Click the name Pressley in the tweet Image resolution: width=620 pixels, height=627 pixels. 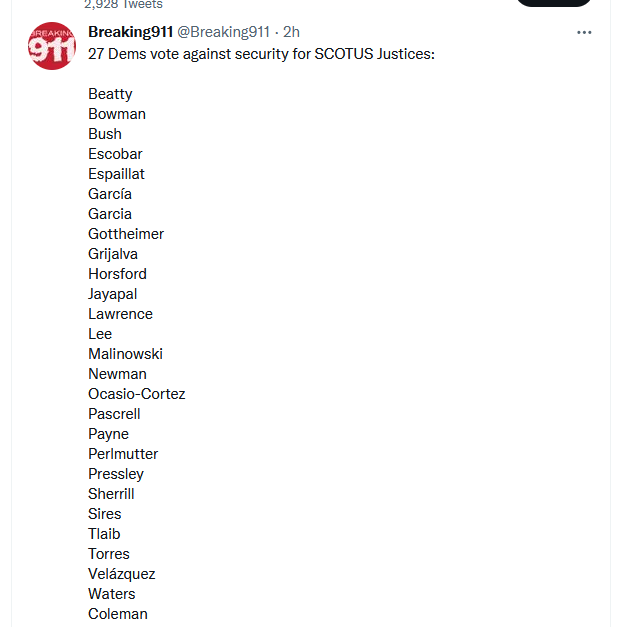116,474
